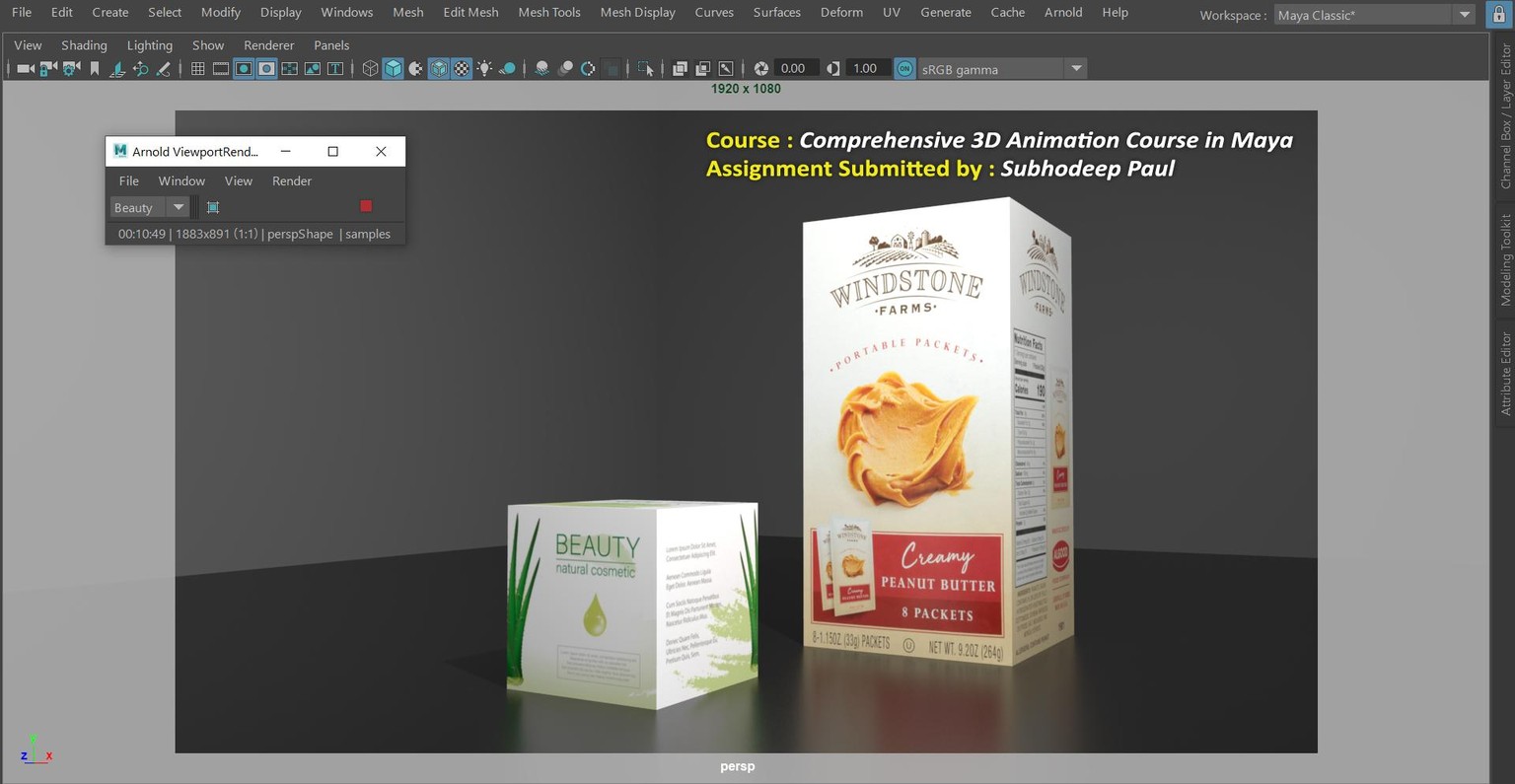Toggle Wireframe on Shaded
The width and height of the screenshot is (1515, 784).
[438, 69]
